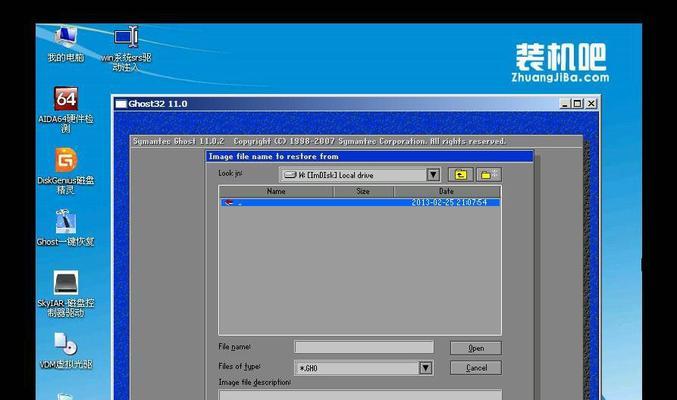Sort file list by Size column
This screenshot has height=400, width=677.
coord(364,191)
